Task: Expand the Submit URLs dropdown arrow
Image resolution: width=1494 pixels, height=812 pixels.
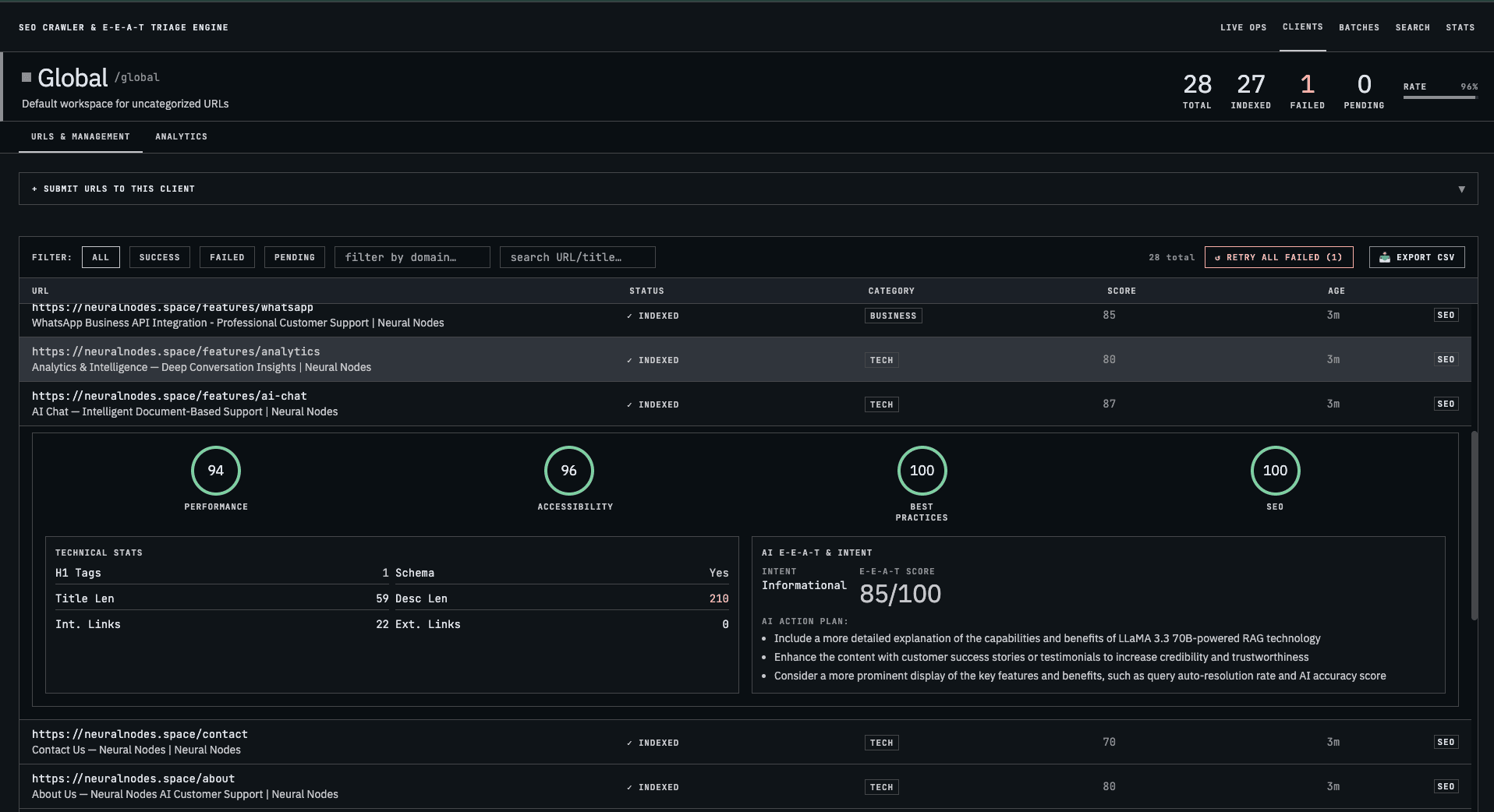Action: tap(1461, 189)
